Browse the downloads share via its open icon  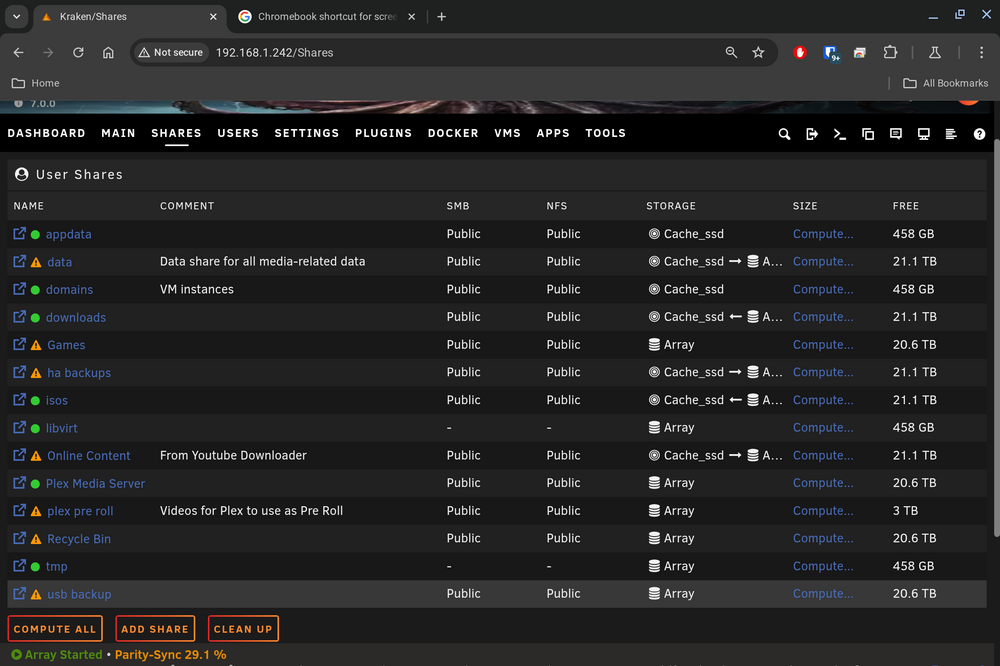20,316
